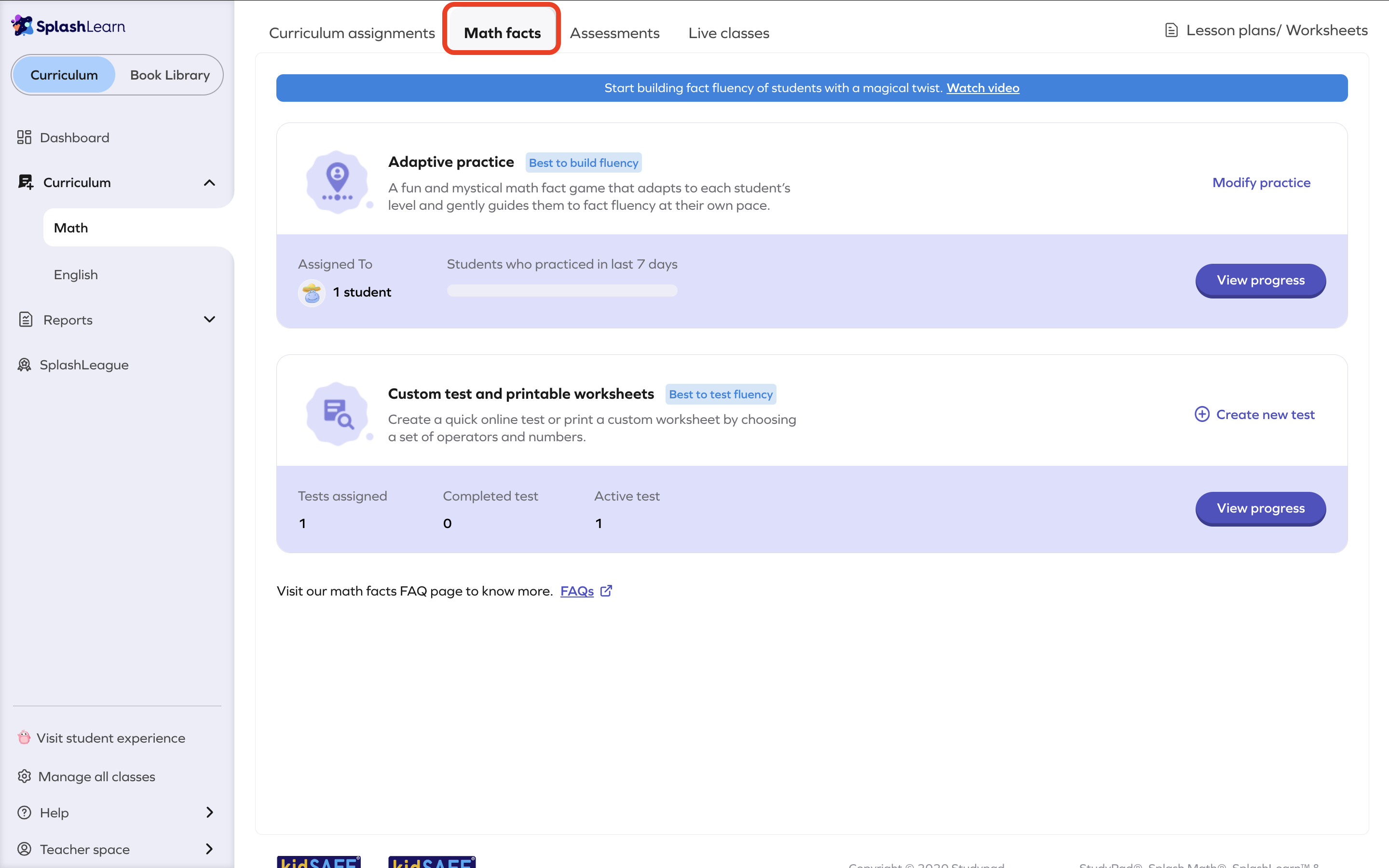The width and height of the screenshot is (1389, 868).
Task: Click the Best to test fluency tag
Action: (x=721, y=394)
